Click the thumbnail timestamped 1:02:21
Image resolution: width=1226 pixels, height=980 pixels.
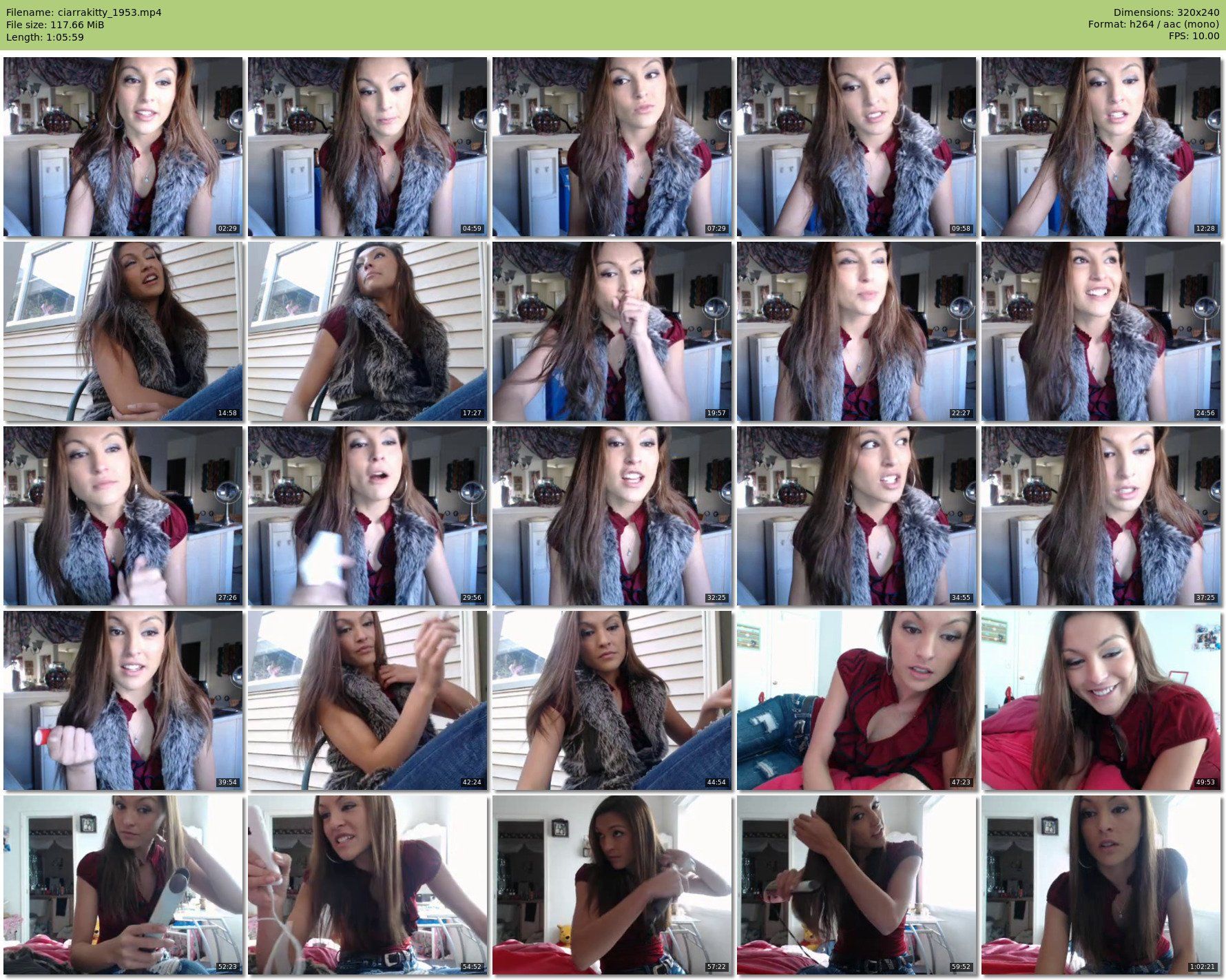coord(1101,885)
